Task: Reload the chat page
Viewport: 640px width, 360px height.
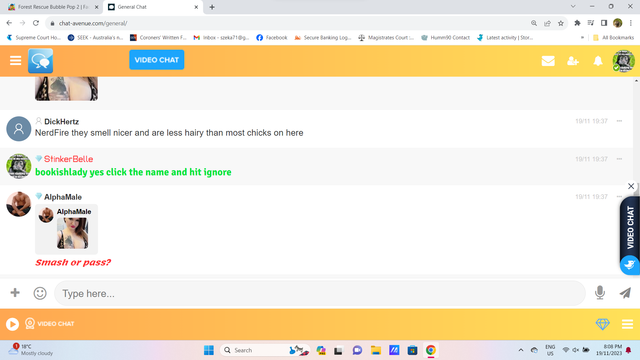Action: (x=36, y=23)
